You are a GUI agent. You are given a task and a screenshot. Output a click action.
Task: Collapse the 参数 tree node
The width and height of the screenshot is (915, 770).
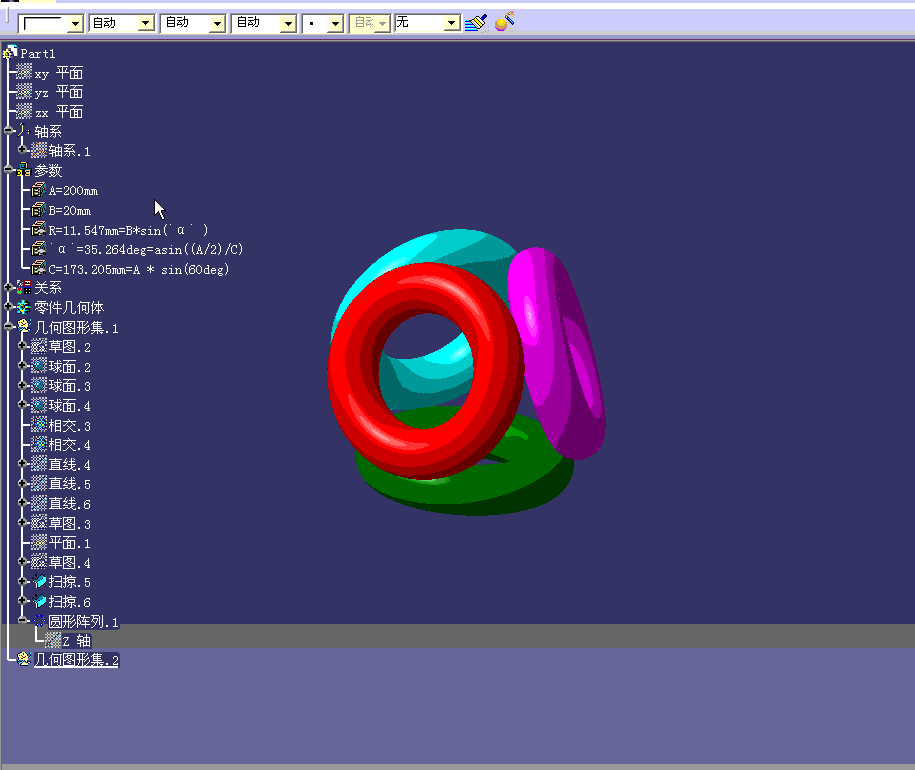tap(8, 170)
